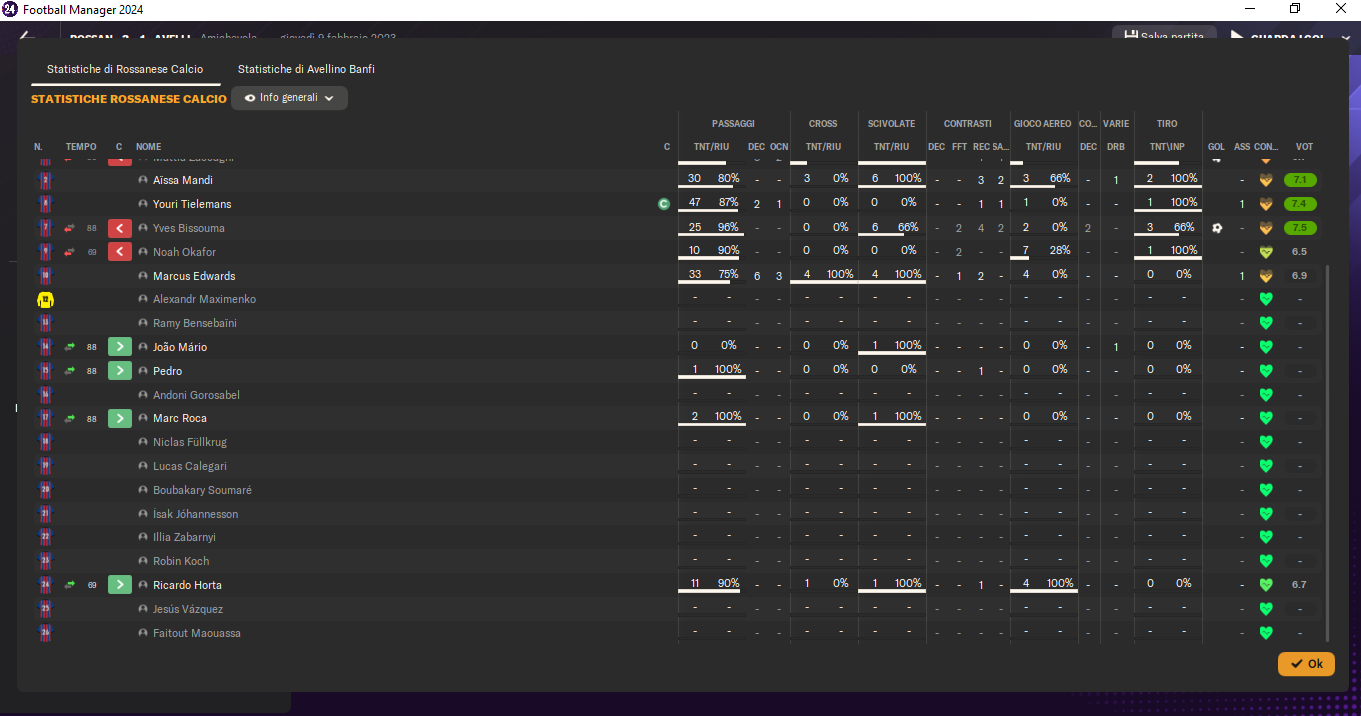
Task: Click red swap arrows in Yves Bissouma row
Action: (x=70, y=228)
